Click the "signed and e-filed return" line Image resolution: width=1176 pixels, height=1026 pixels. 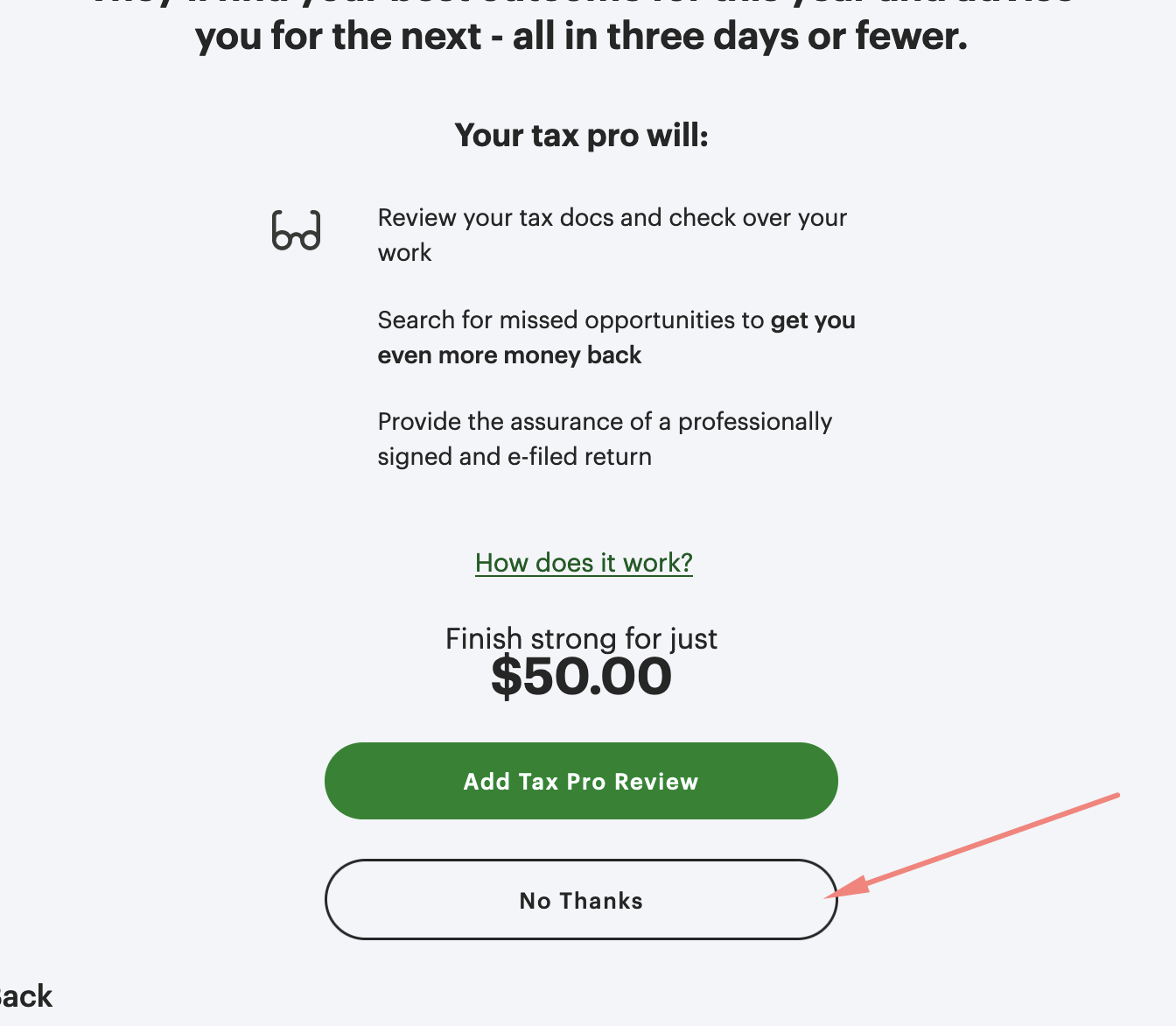tap(514, 457)
